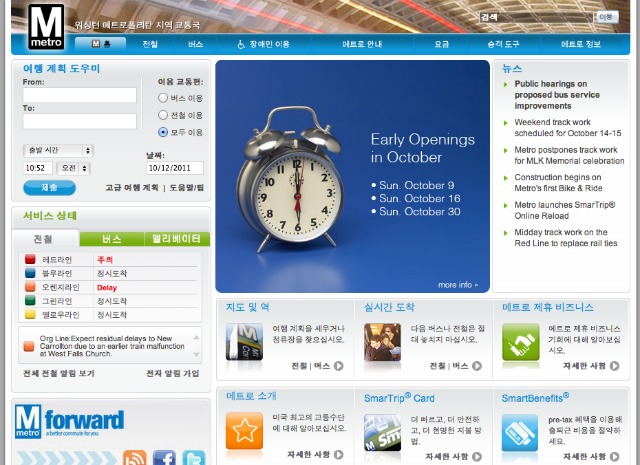The image size is (640, 465).
Task: Open the 출발 시간 dropdown
Action: [x=58, y=151]
